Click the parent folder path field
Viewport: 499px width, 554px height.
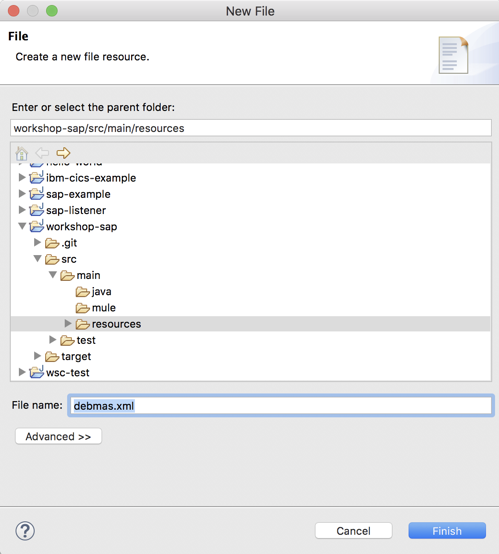[x=251, y=128]
